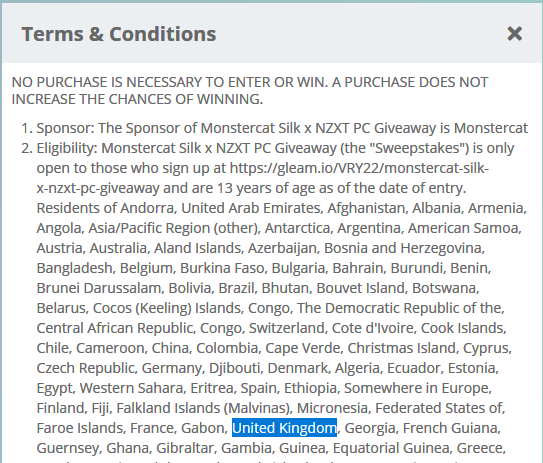Click Equatorial Guinea in the list
The height and width of the screenshot is (463, 543).
391,448
